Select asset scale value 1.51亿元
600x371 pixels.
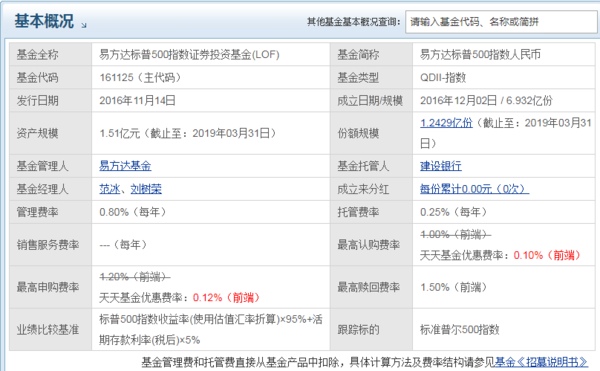pyautogui.click(x=120, y=133)
